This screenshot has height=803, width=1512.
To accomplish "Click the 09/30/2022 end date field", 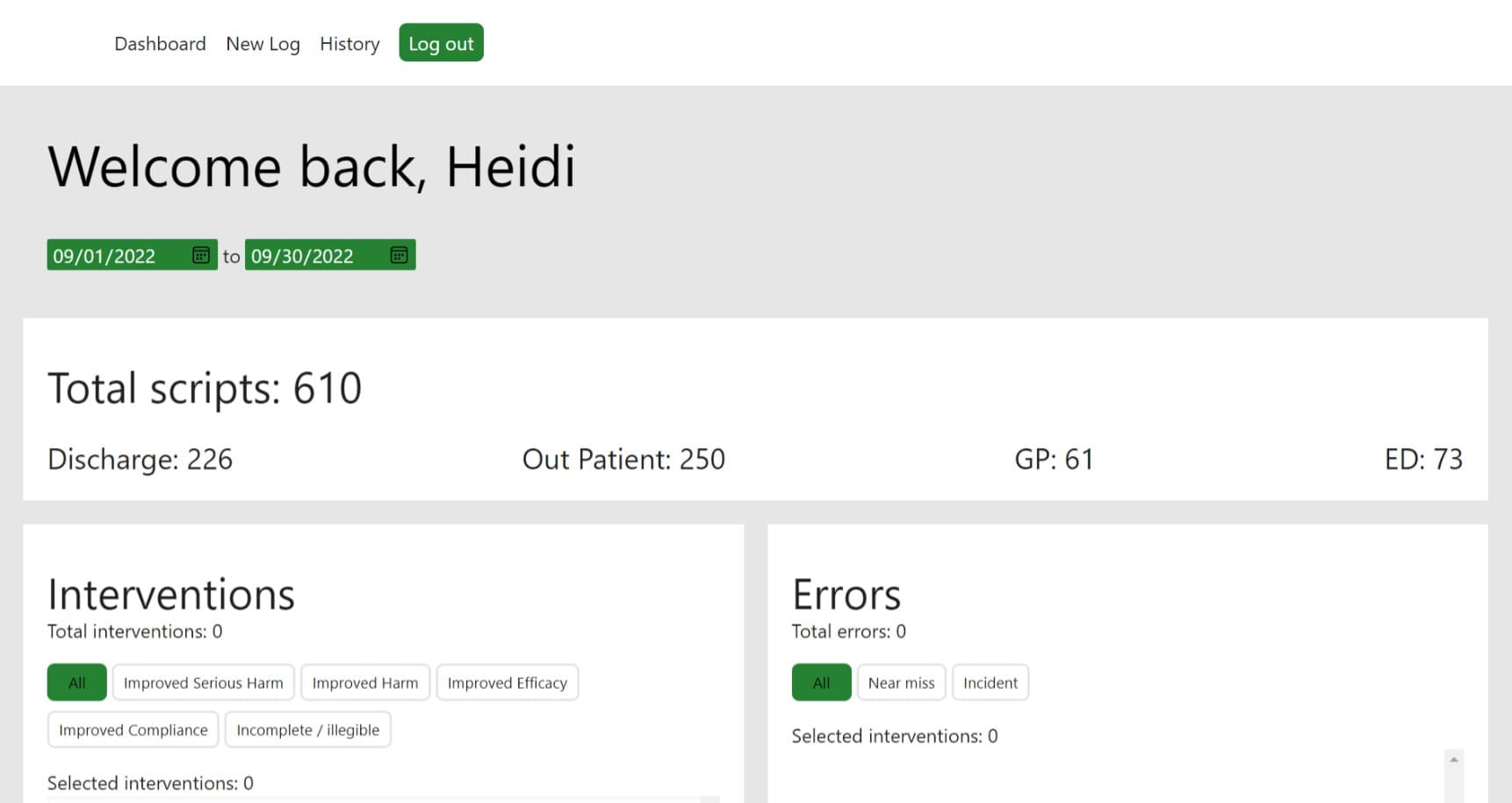I will (330, 255).
